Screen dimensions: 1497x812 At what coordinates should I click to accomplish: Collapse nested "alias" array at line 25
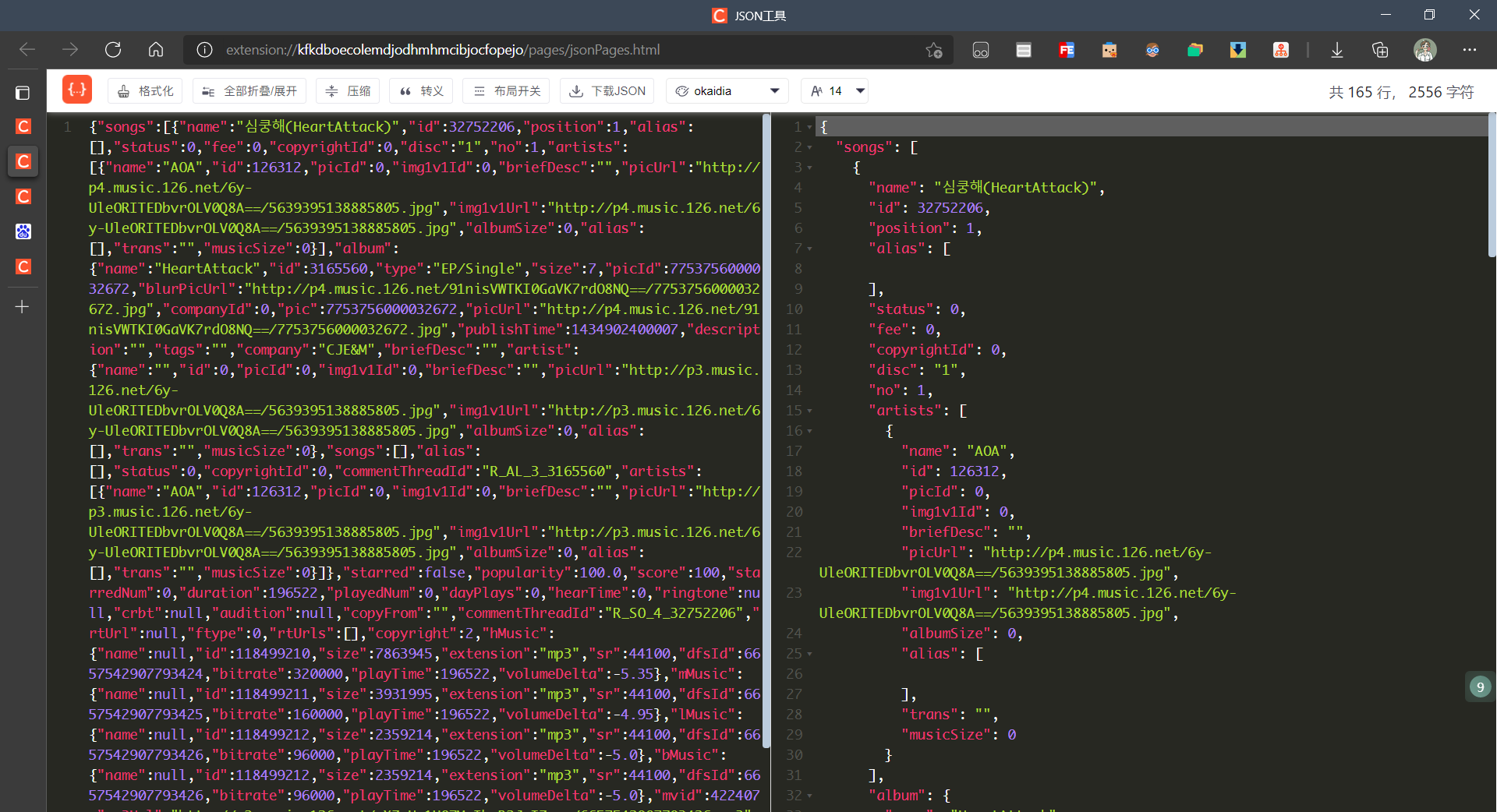pyautogui.click(x=809, y=654)
